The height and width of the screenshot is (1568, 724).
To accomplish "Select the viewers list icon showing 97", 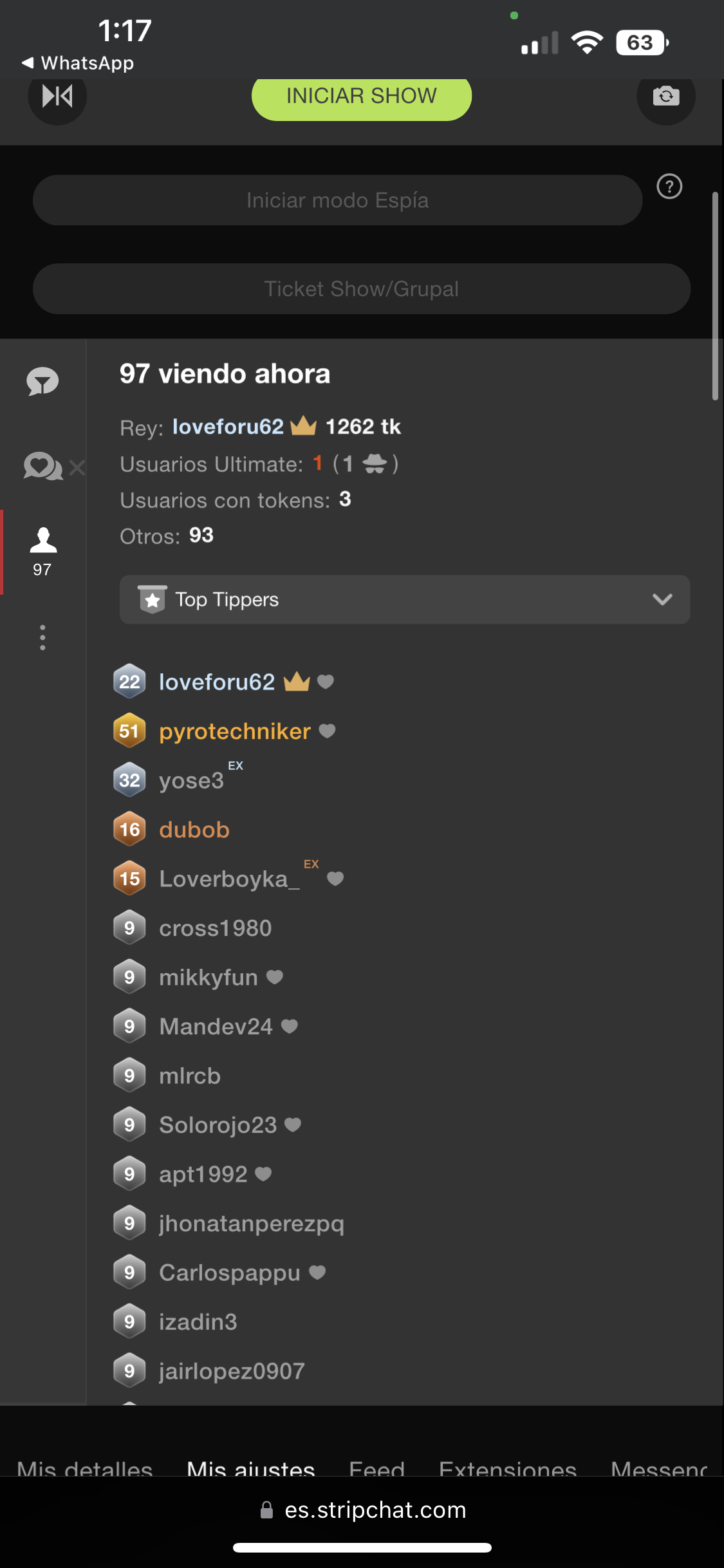I will click(x=43, y=552).
